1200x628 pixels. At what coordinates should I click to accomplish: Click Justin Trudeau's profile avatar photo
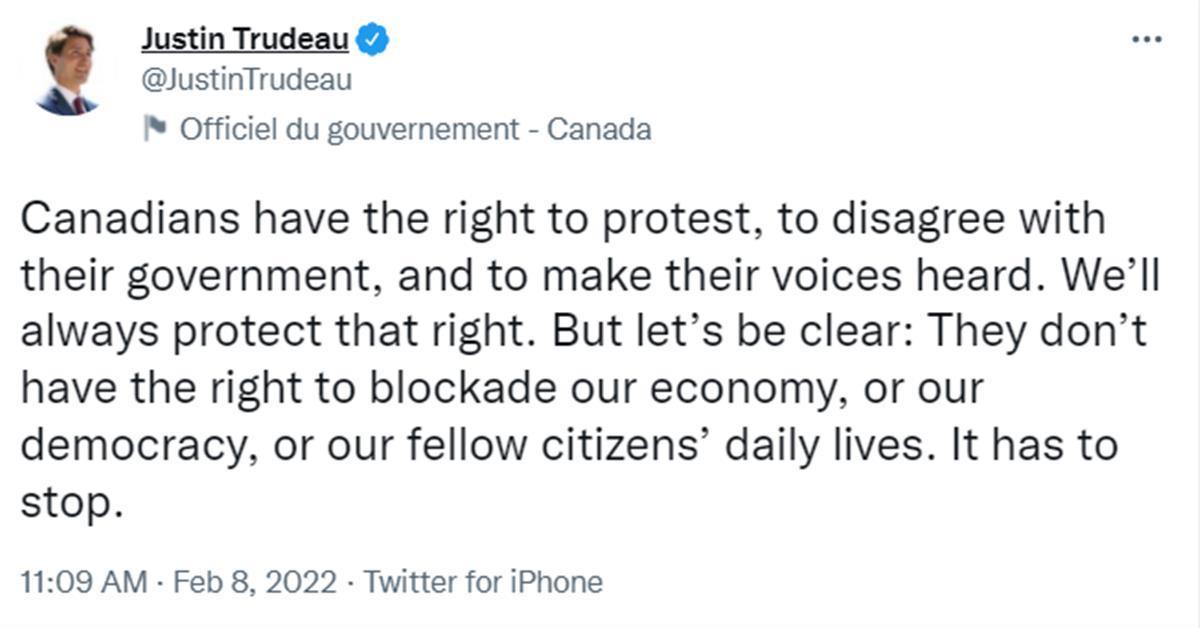[66, 69]
